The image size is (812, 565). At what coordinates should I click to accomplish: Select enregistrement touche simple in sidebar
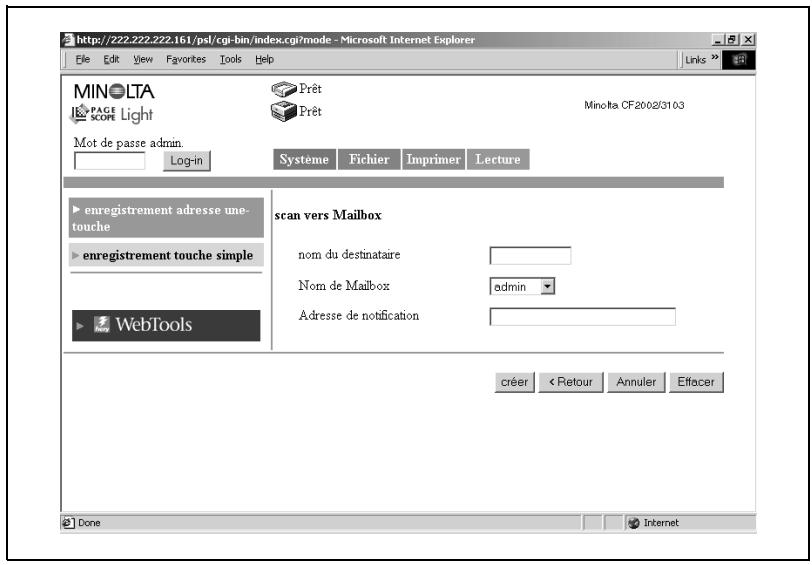(x=166, y=255)
